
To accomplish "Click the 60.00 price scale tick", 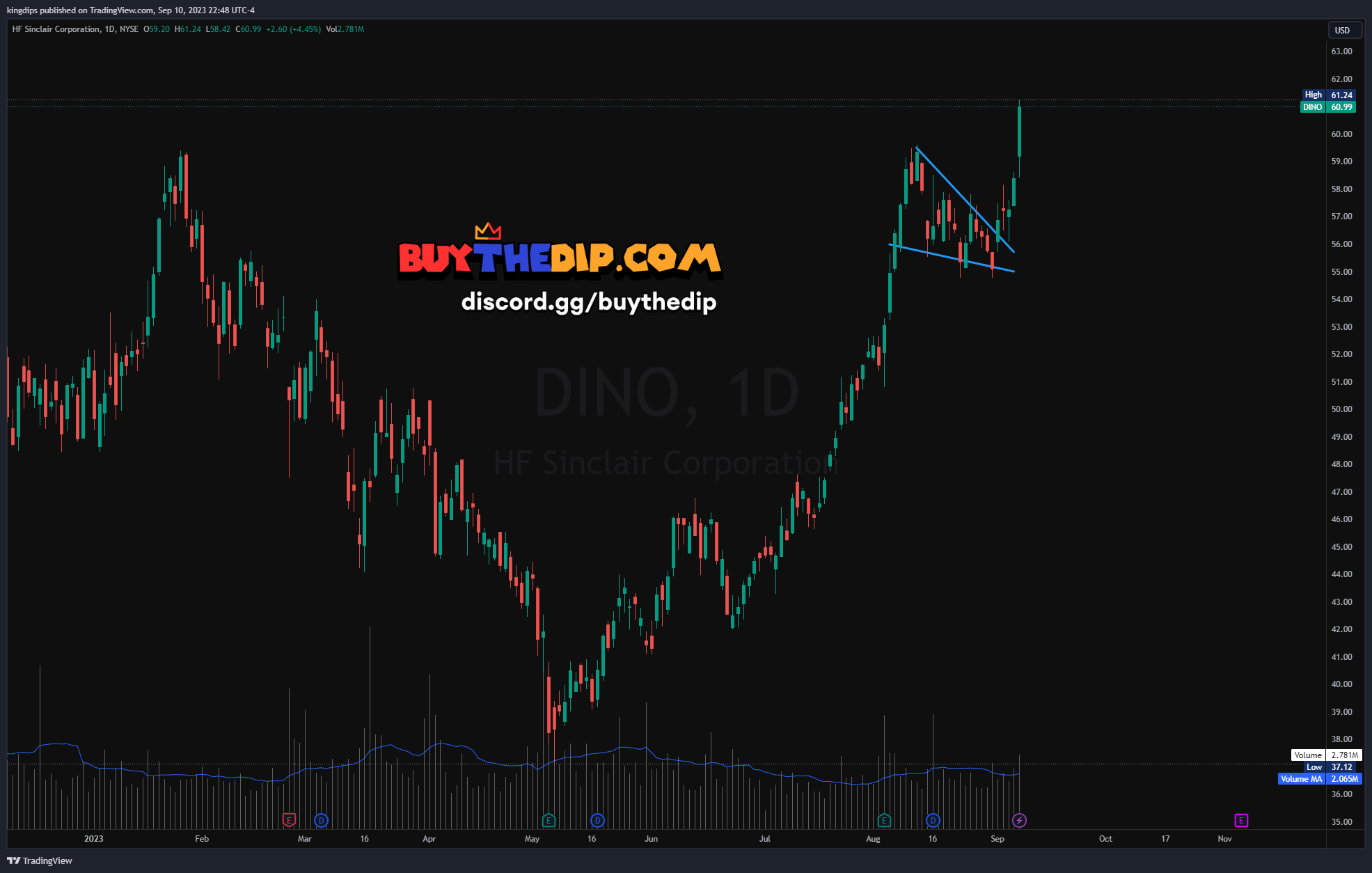I will (1341, 134).
